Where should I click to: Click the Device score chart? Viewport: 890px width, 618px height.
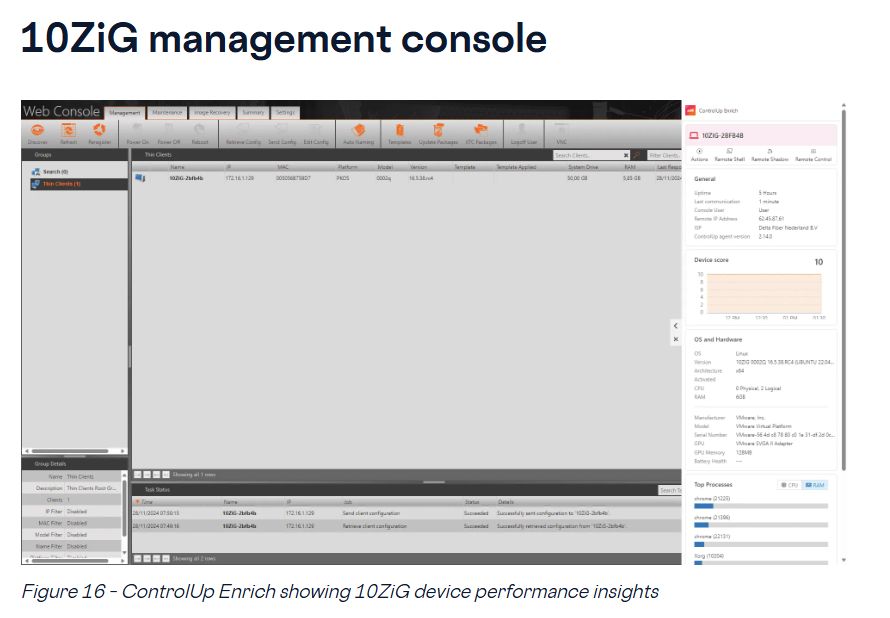(x=762, y=294)
